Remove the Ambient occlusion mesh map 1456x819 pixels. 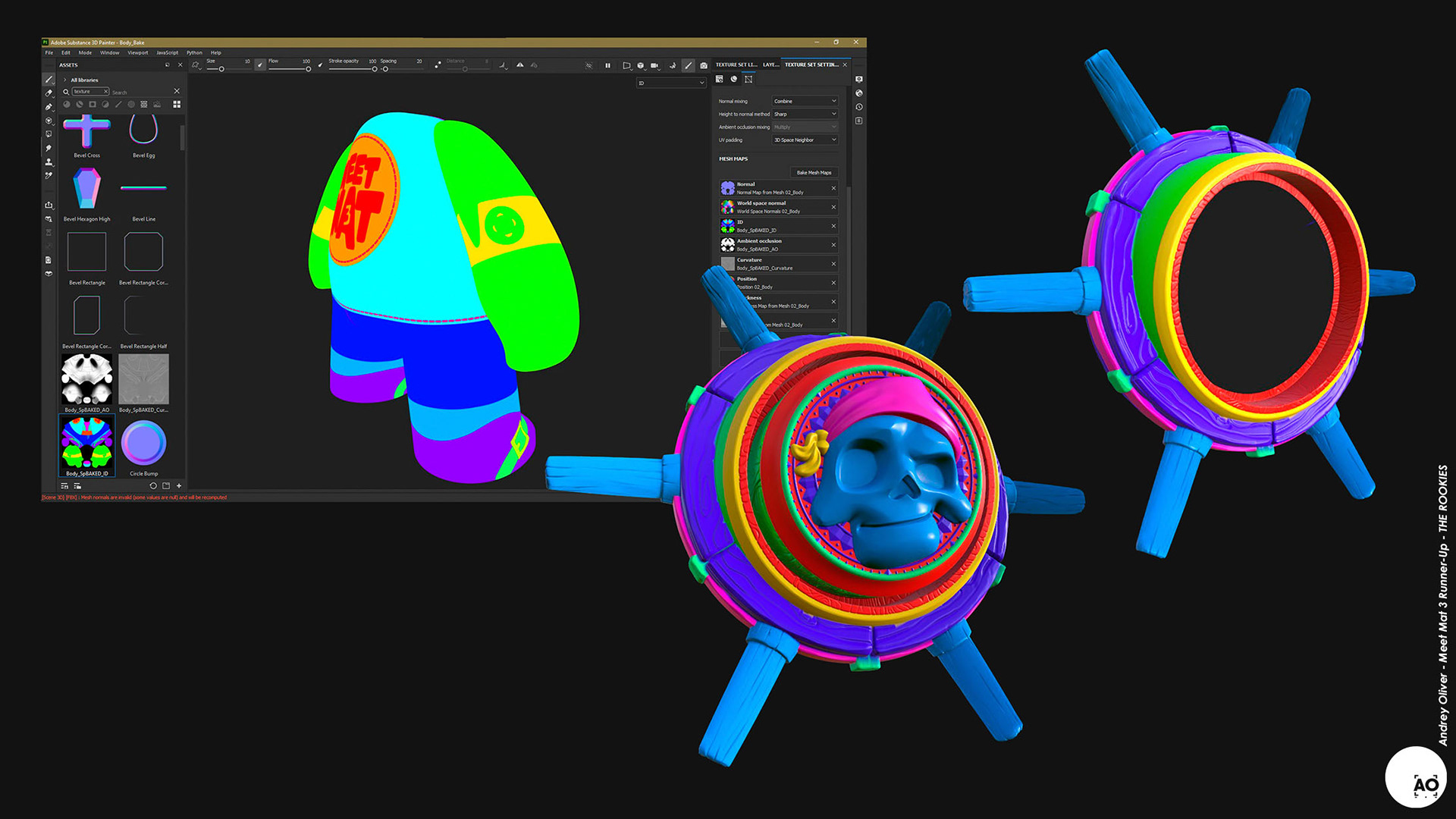click(833, 245)
